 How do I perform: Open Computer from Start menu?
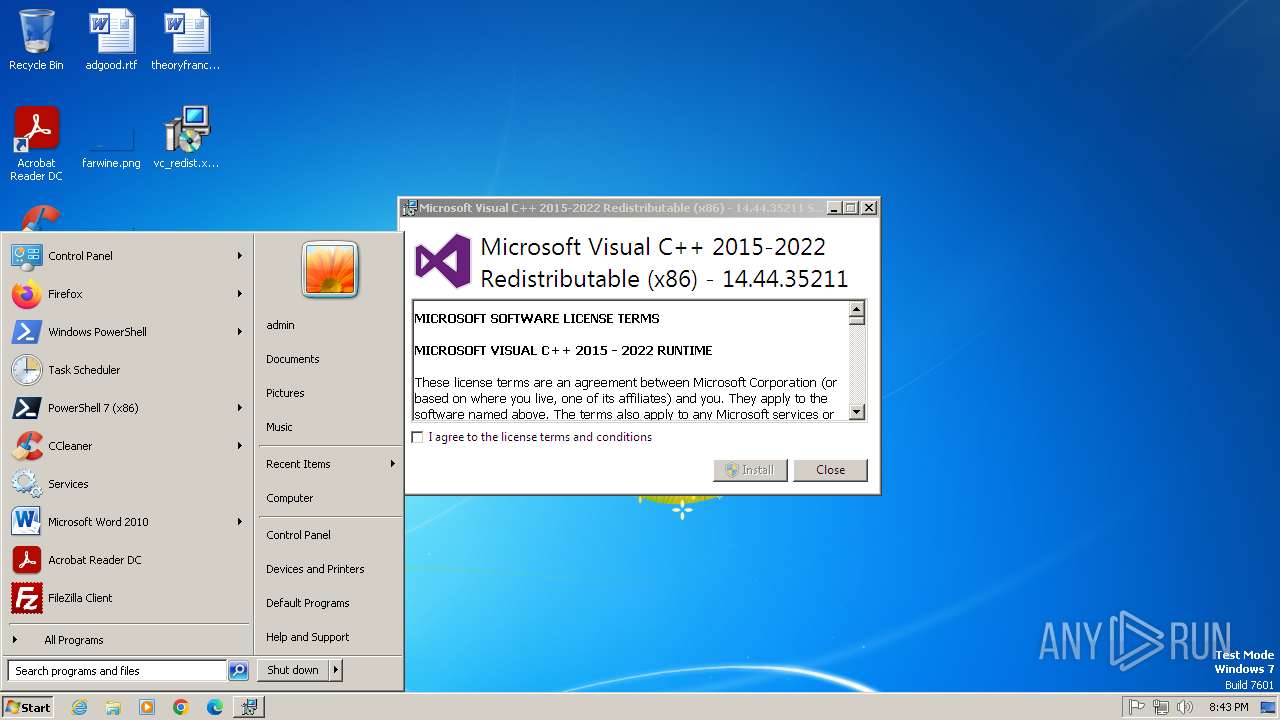[330, 498]
